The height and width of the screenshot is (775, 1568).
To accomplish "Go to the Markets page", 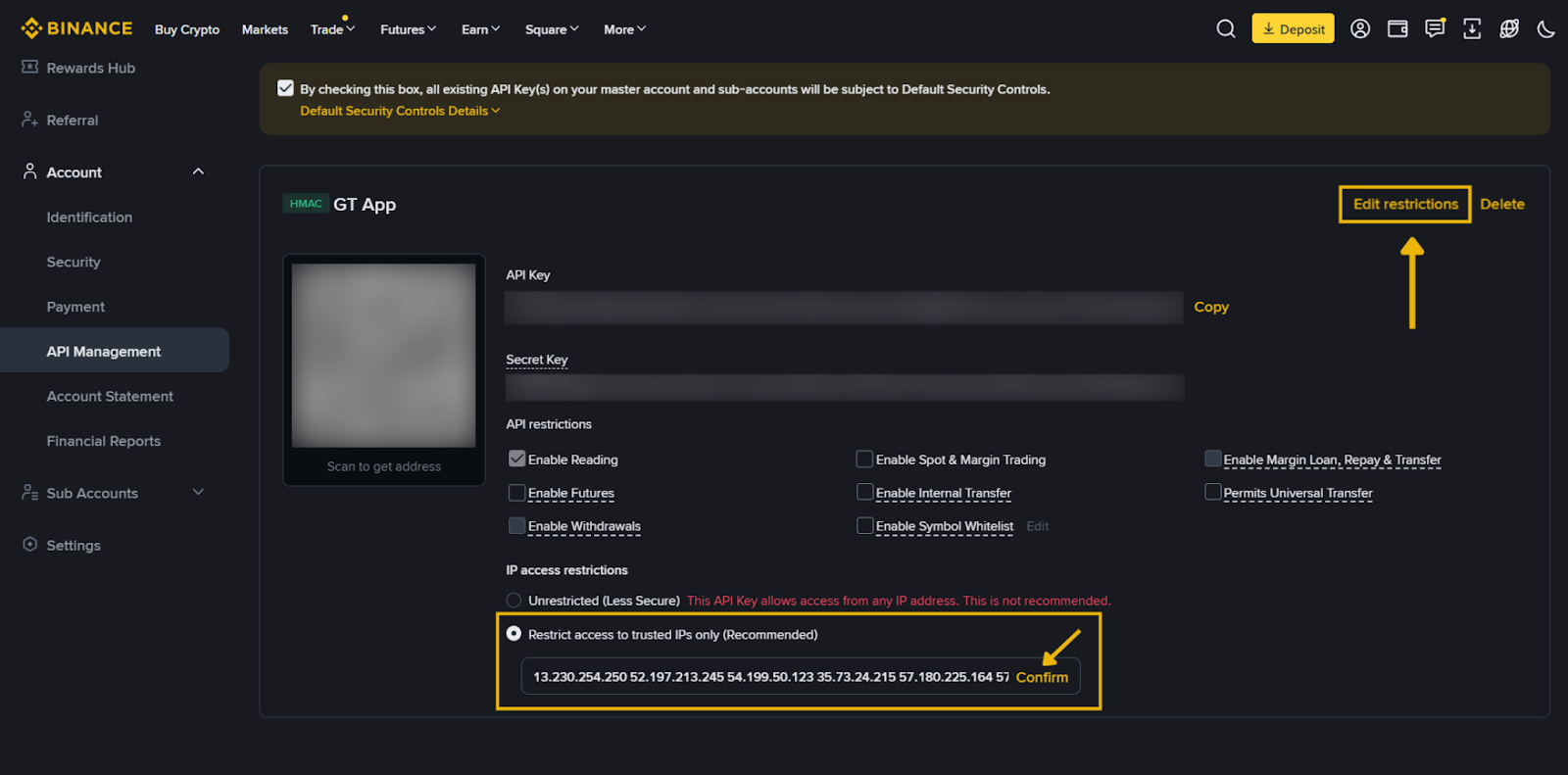I will (x=265, y=29).
